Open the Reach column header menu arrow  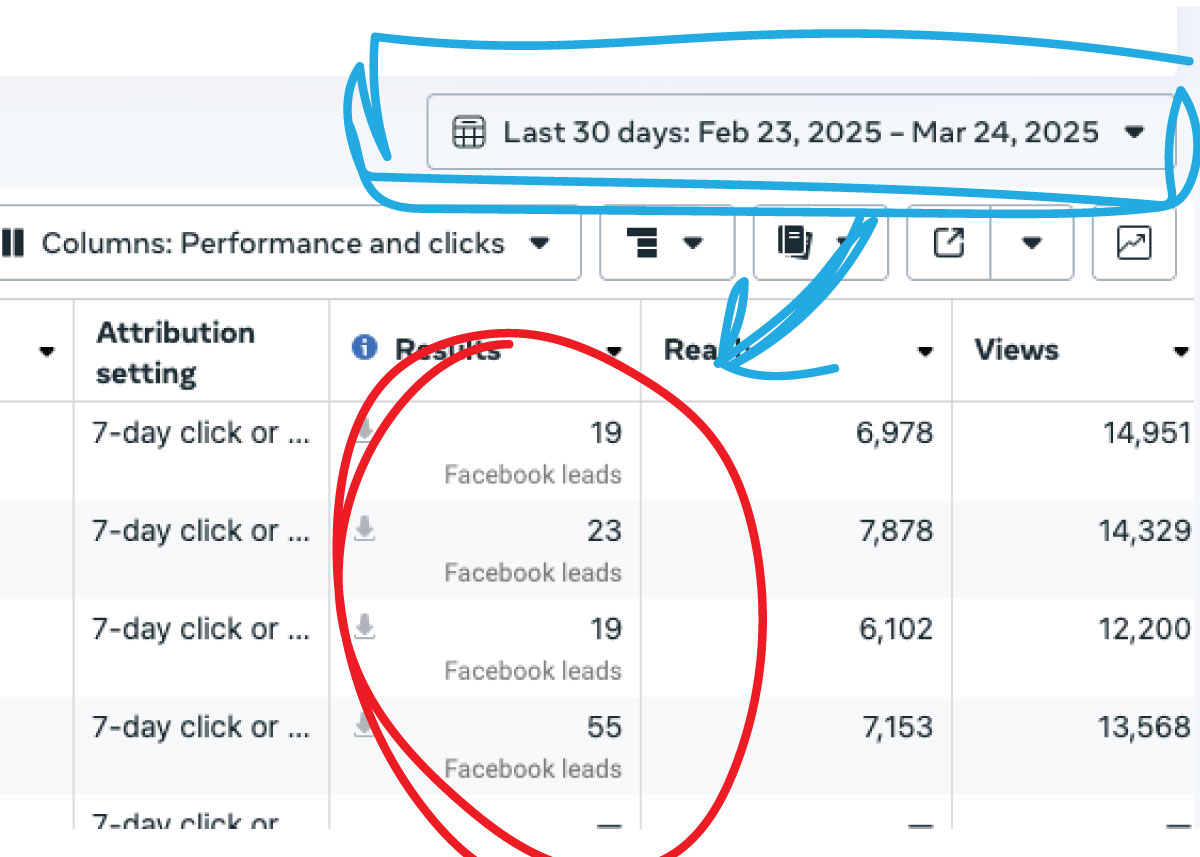pos(925,351)
